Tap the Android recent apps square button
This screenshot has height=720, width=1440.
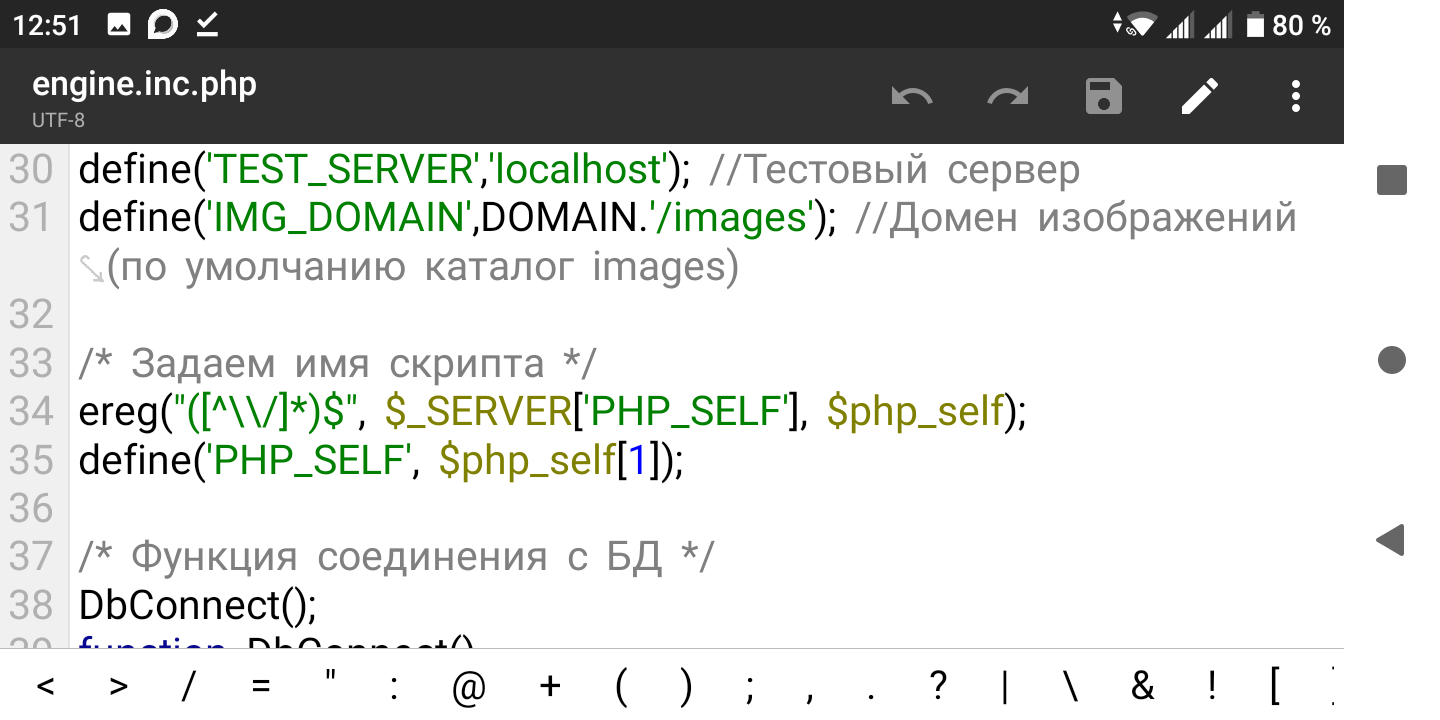click(1392, 180)
